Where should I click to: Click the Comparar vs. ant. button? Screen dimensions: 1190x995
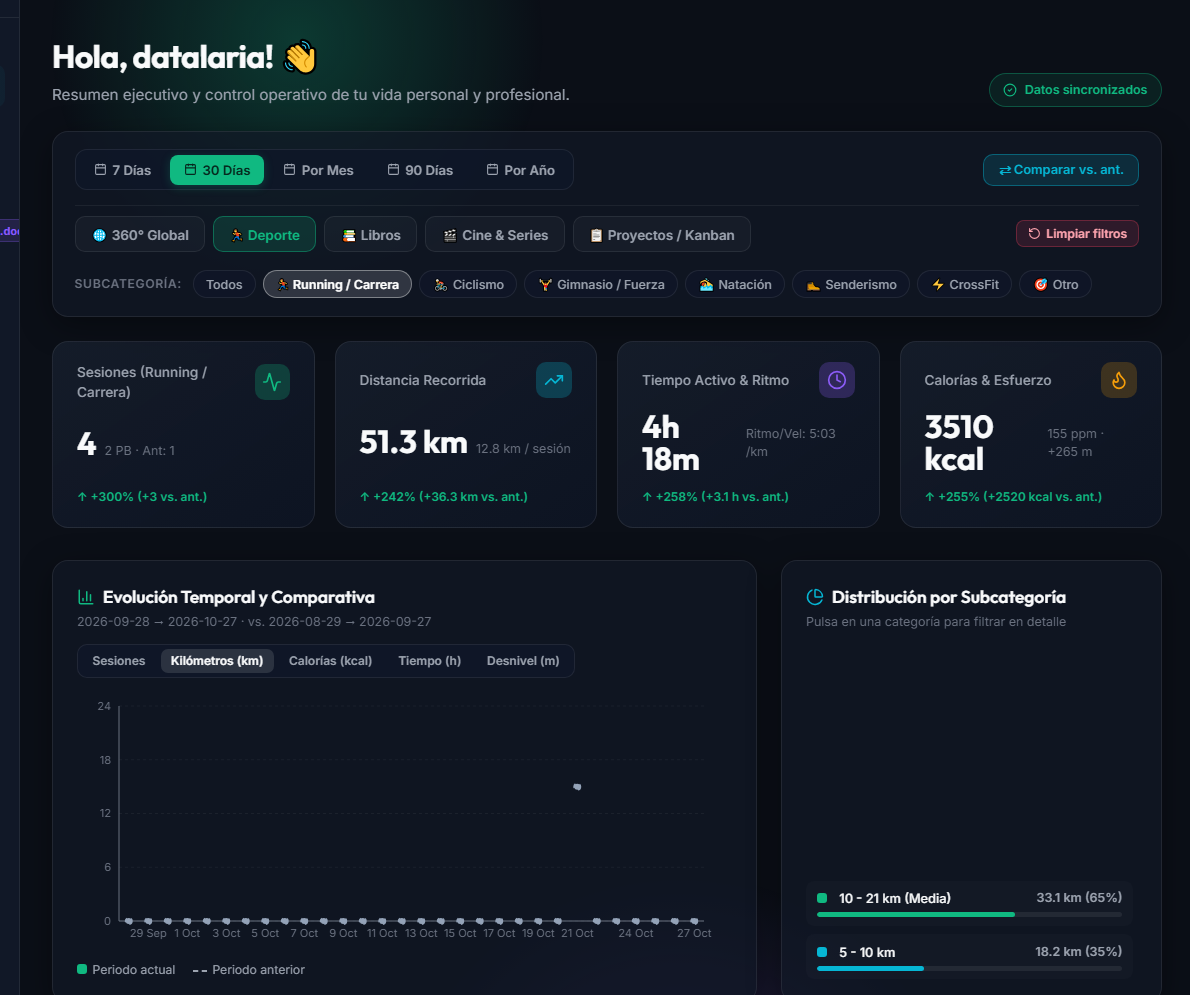pos(1060,170)
